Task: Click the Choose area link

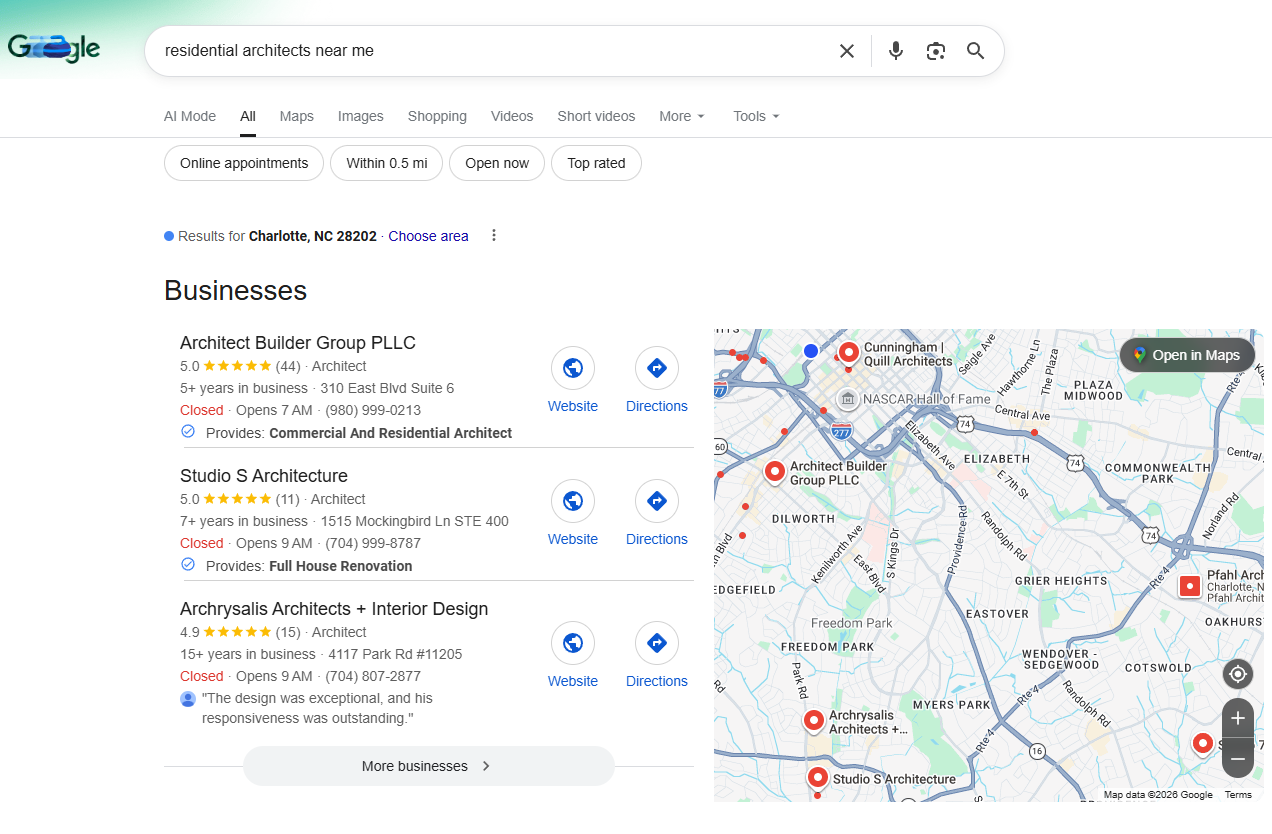Action: click(x=428, y=236)
